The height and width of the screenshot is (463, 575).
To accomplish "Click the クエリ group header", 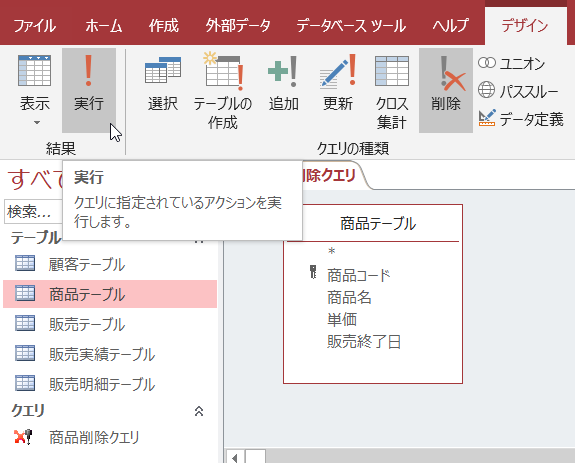I will (28, 411).
